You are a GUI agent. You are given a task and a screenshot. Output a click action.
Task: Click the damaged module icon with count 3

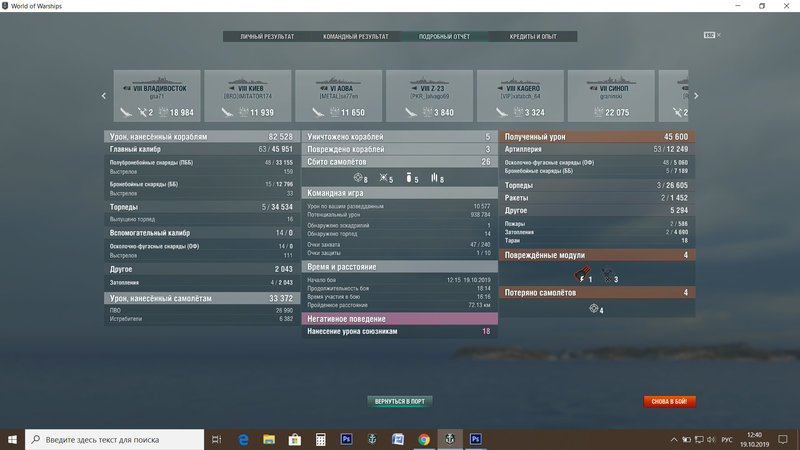pyautogui.click(x=607, y=276)
